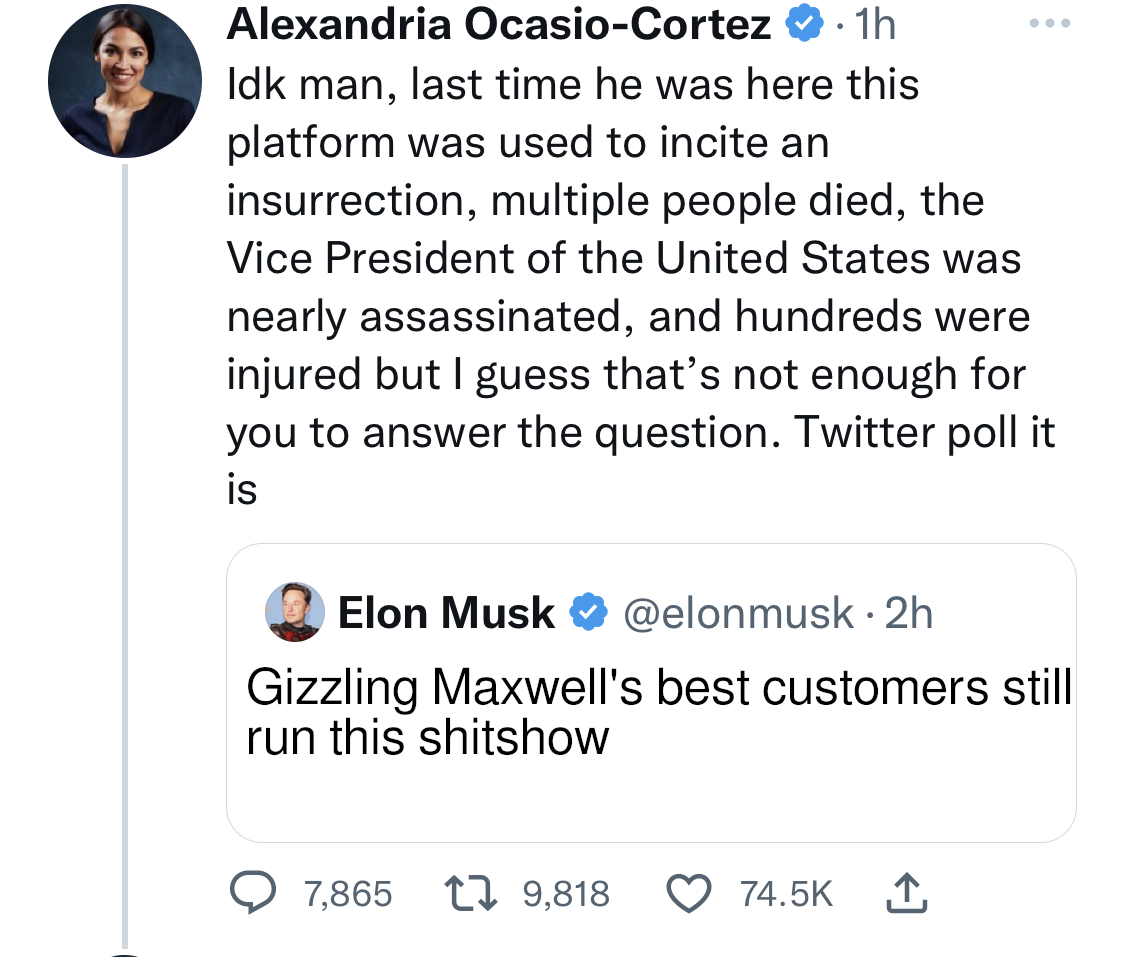The image size is (1125, 957).
Task: Open the quoted tweet about Maxwell's customers
Action: [x=651, y=693]
